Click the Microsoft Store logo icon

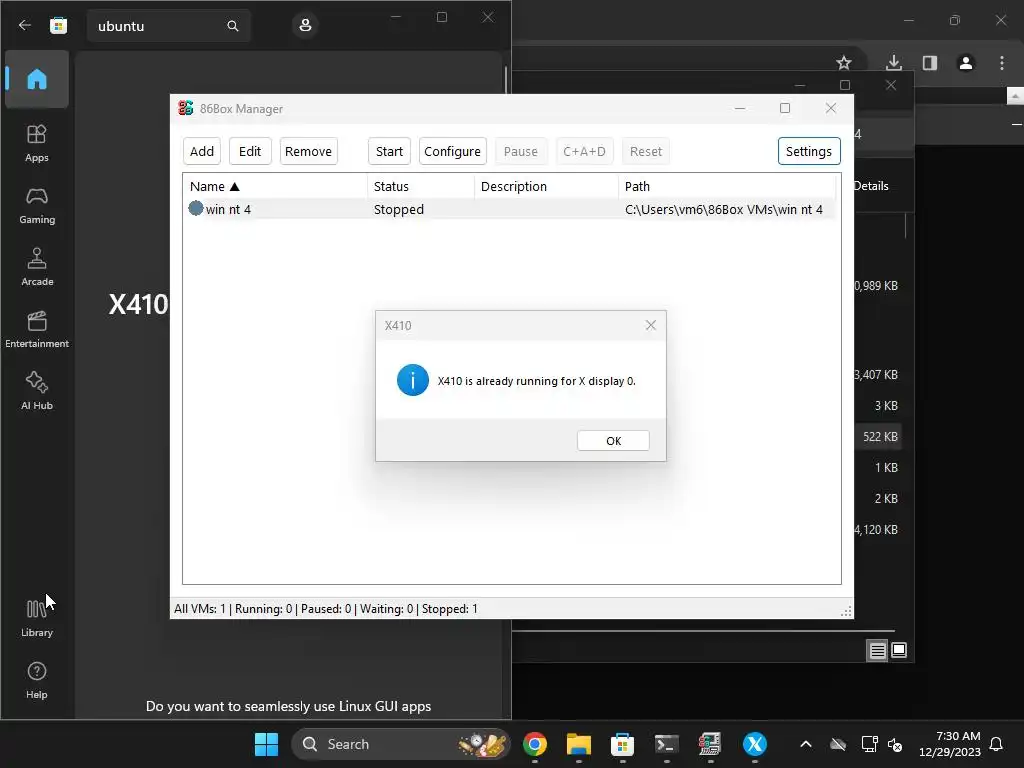point(59,25)
